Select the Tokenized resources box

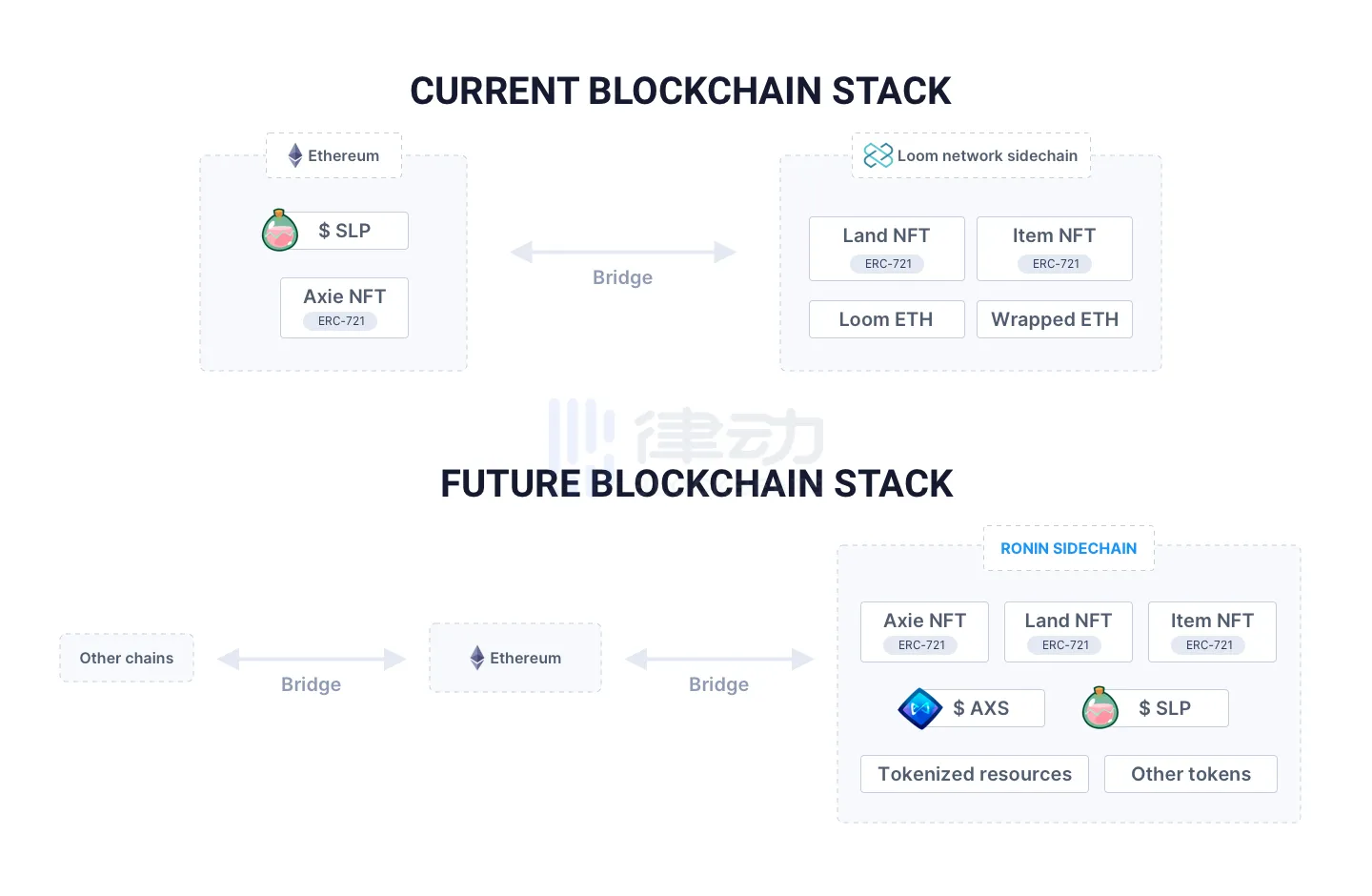pyautogui.click(x=974, y=774)
